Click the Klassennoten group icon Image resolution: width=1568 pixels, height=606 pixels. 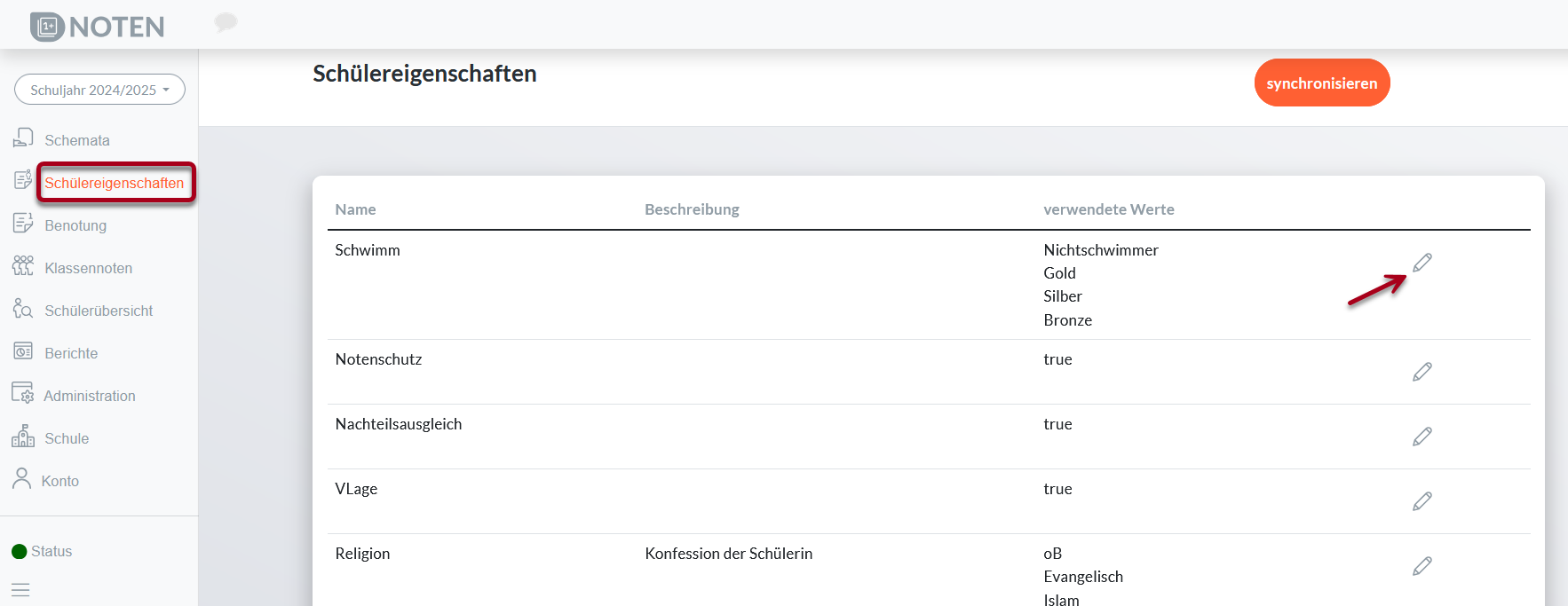pyautogui.click(x=23, y=265)
